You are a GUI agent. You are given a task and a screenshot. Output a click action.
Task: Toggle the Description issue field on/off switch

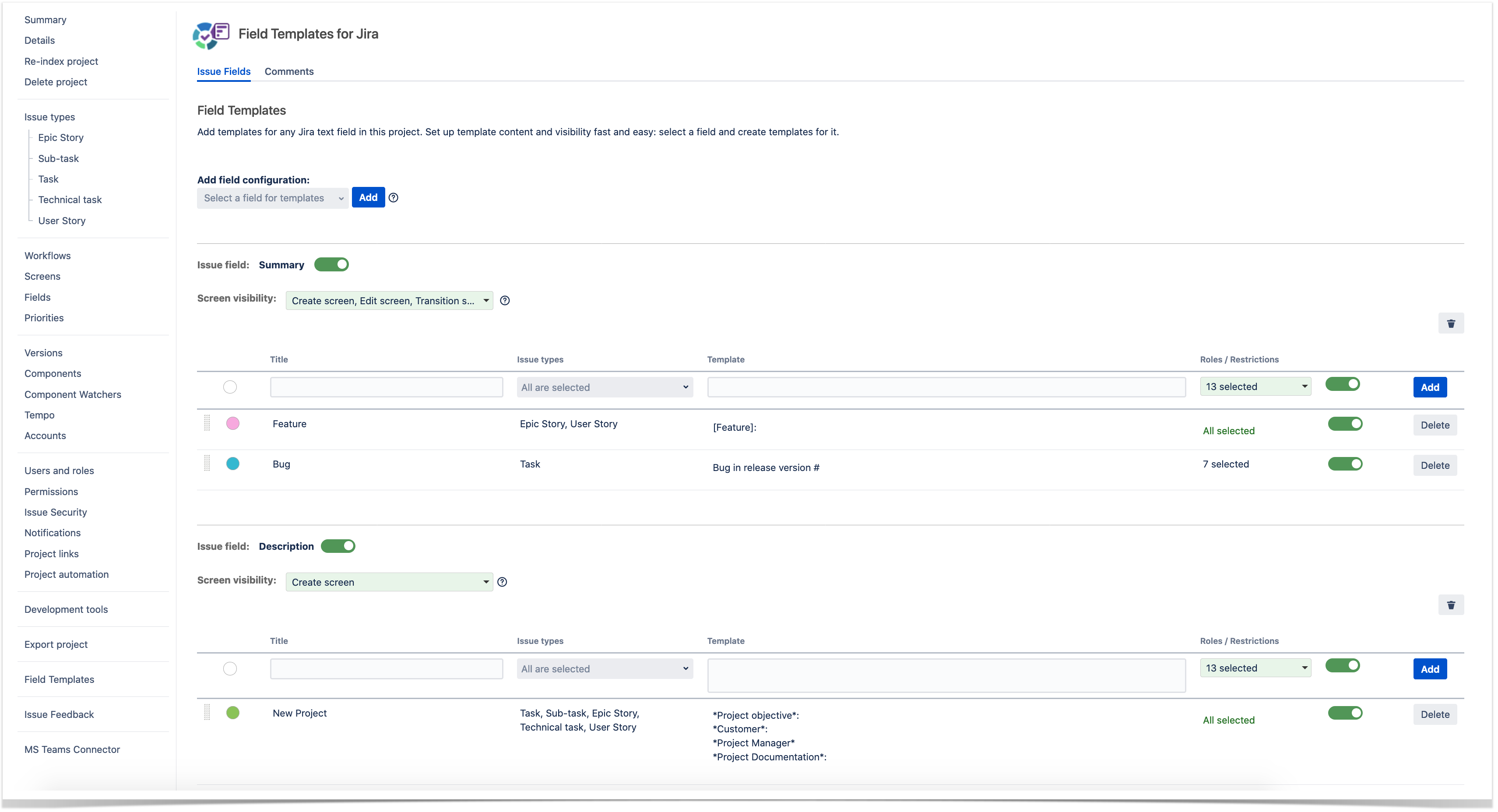click(x=340, y=546)
